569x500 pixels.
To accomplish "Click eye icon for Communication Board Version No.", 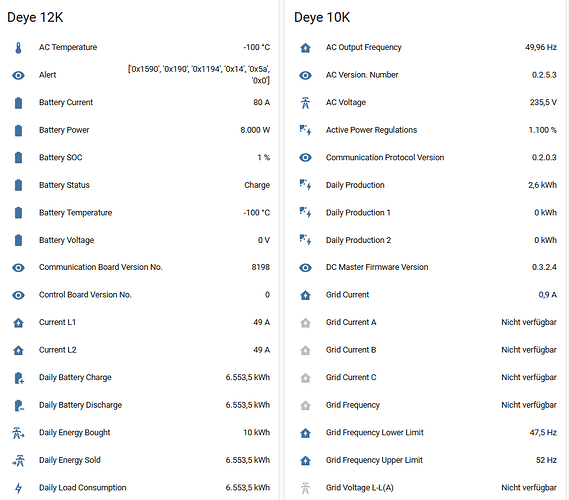I will coord(19,268).
